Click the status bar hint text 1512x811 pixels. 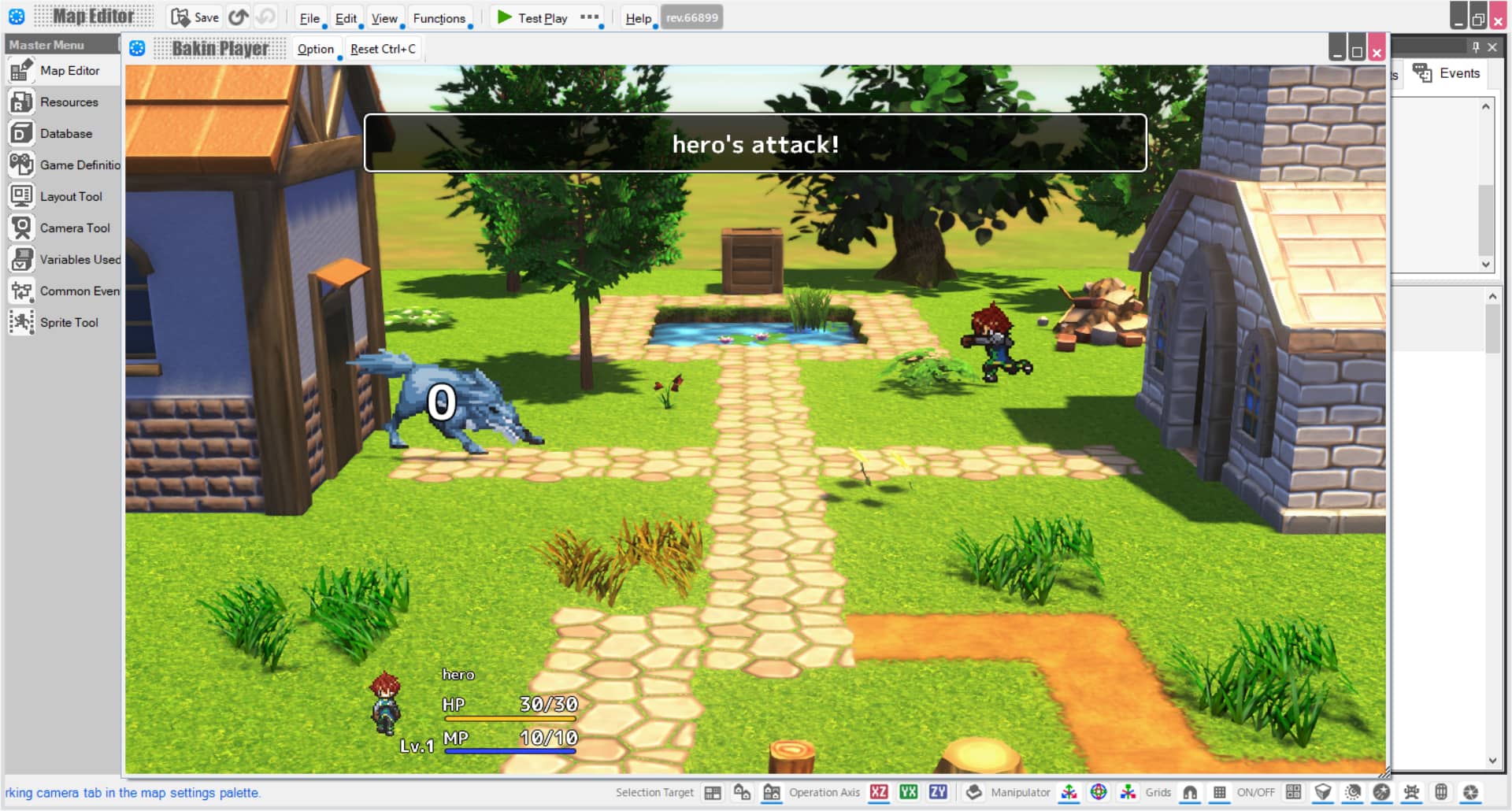tap(132, 793)
